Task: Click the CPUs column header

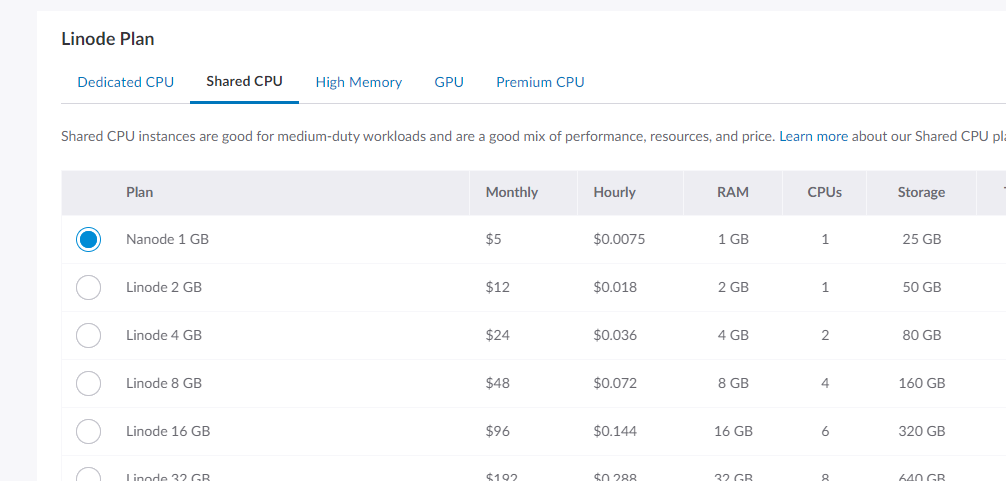Action: tap(824, 192)
